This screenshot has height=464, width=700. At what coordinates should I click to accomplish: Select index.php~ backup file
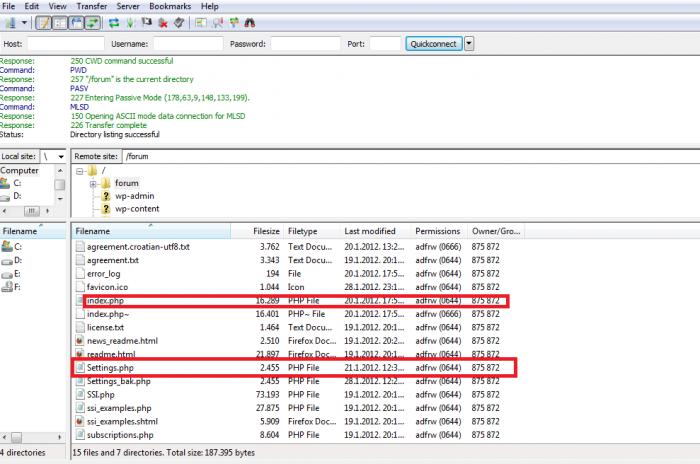pyautogui.click(x=108, y=314)
